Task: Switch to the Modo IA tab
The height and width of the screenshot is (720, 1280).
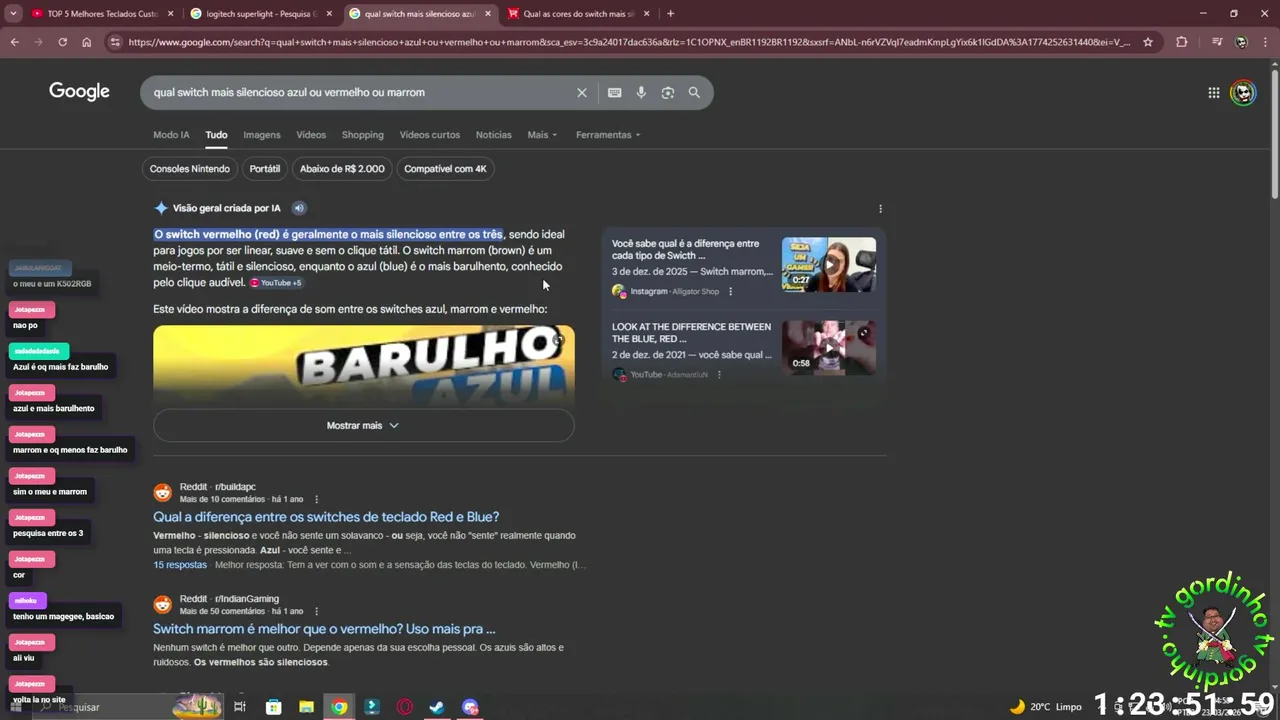Action: click(x=171, y=135)
